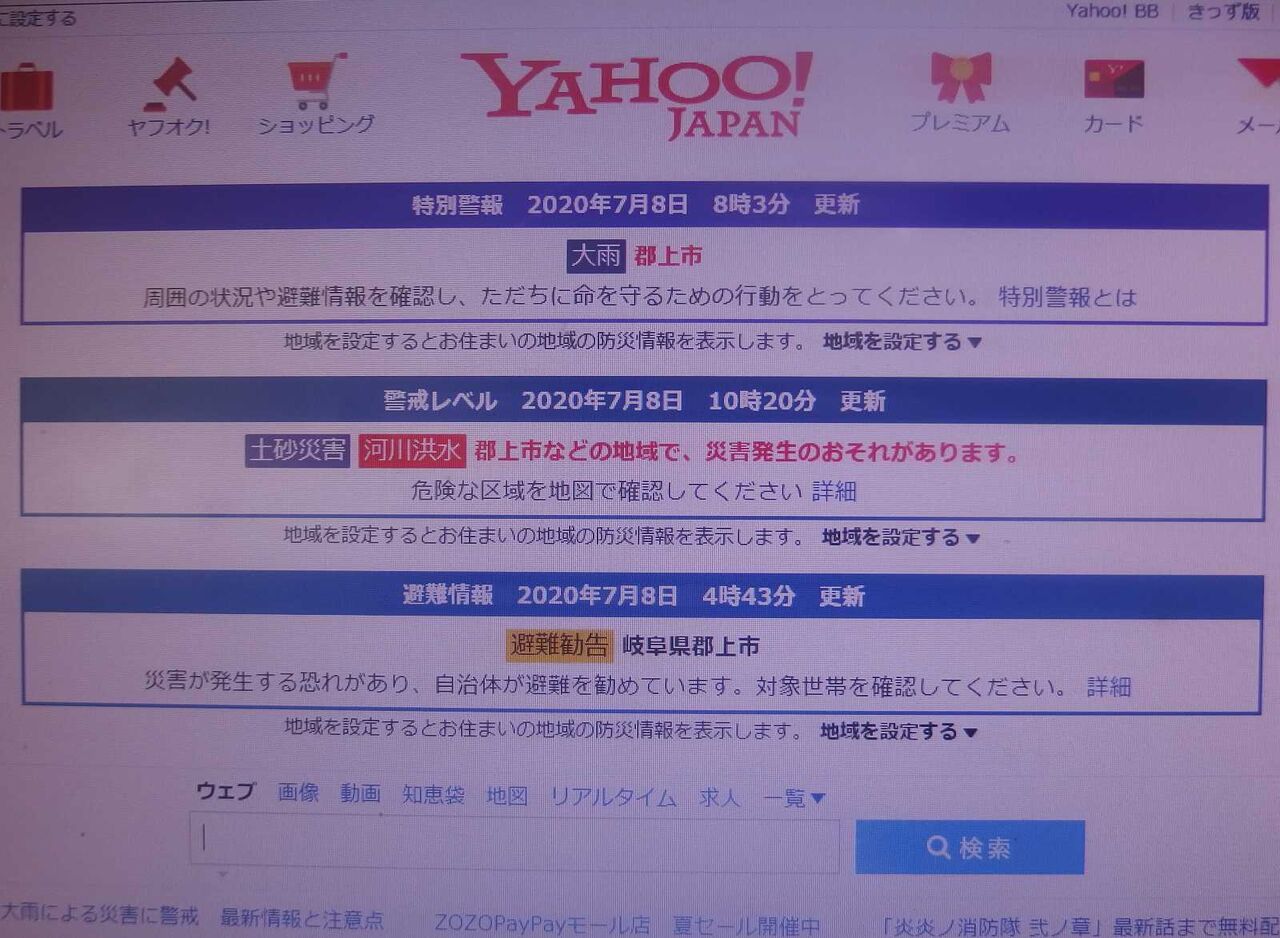Expand 地域を設定する under the 警戒レベル box
Screen dimensions: 1280x938
pos(901,538)
